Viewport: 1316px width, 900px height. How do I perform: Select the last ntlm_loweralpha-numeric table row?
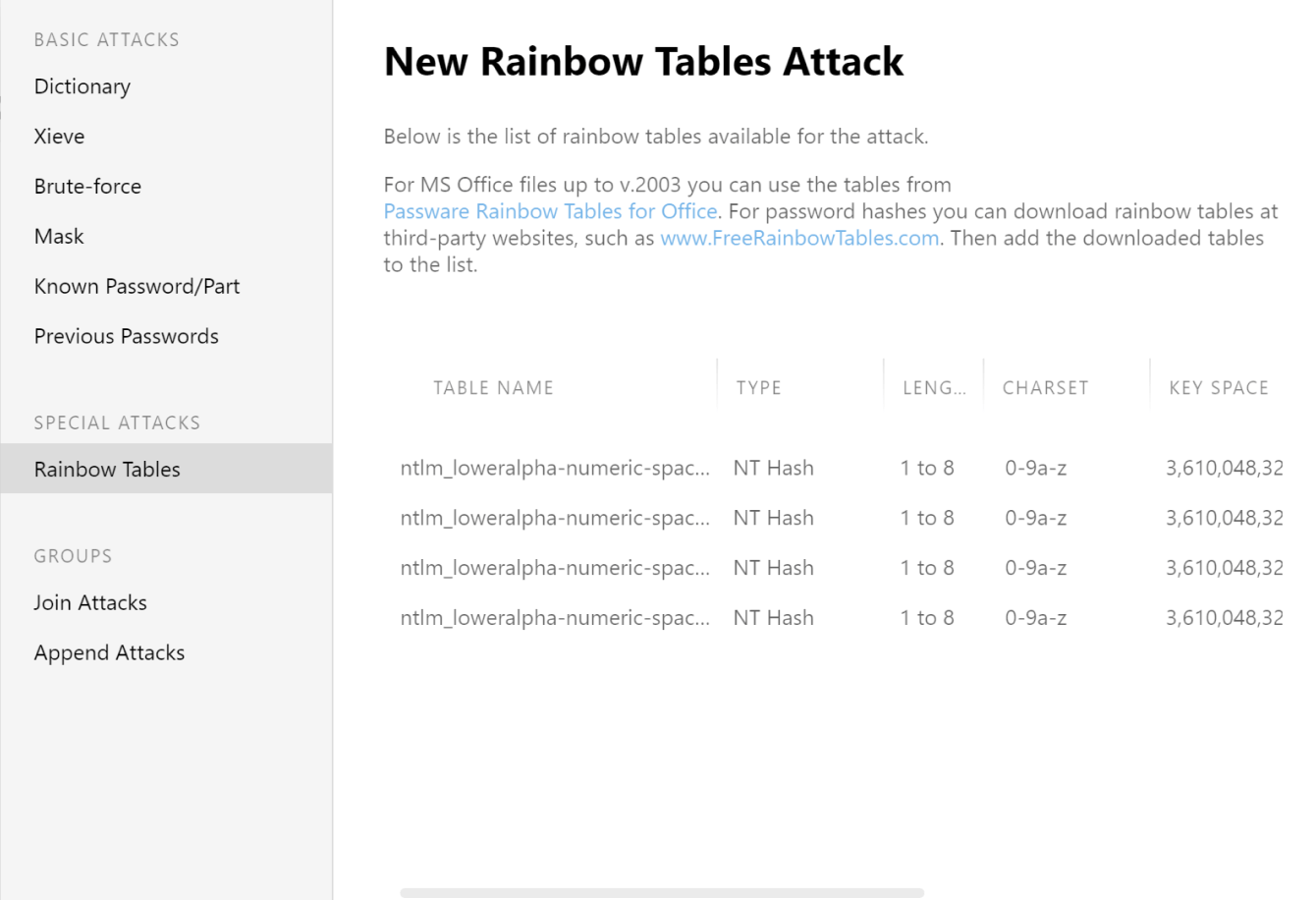pos(555,619)
